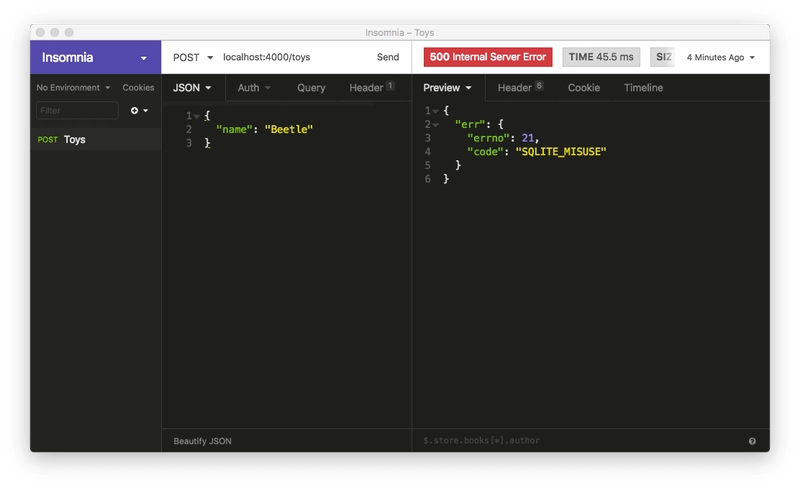
Task: Close the Insomnia window with red button
Action: point(40,32)
